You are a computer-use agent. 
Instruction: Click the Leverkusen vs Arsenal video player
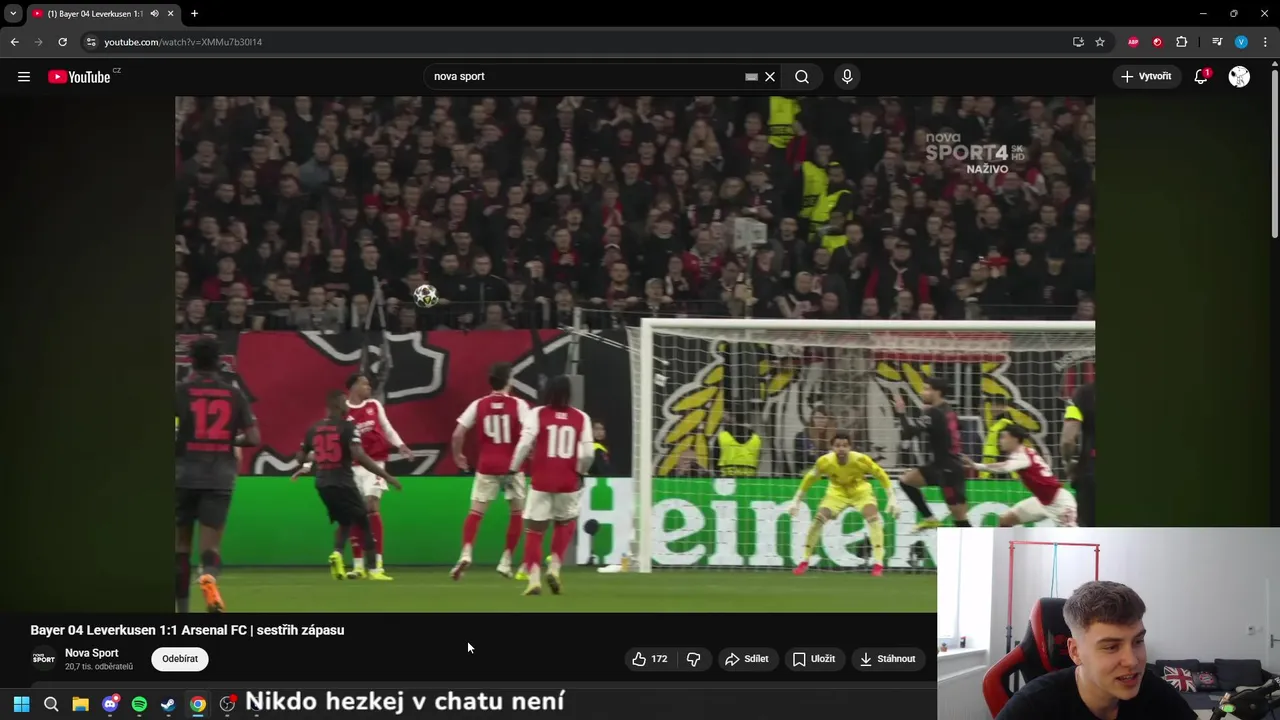pos(635,354)
